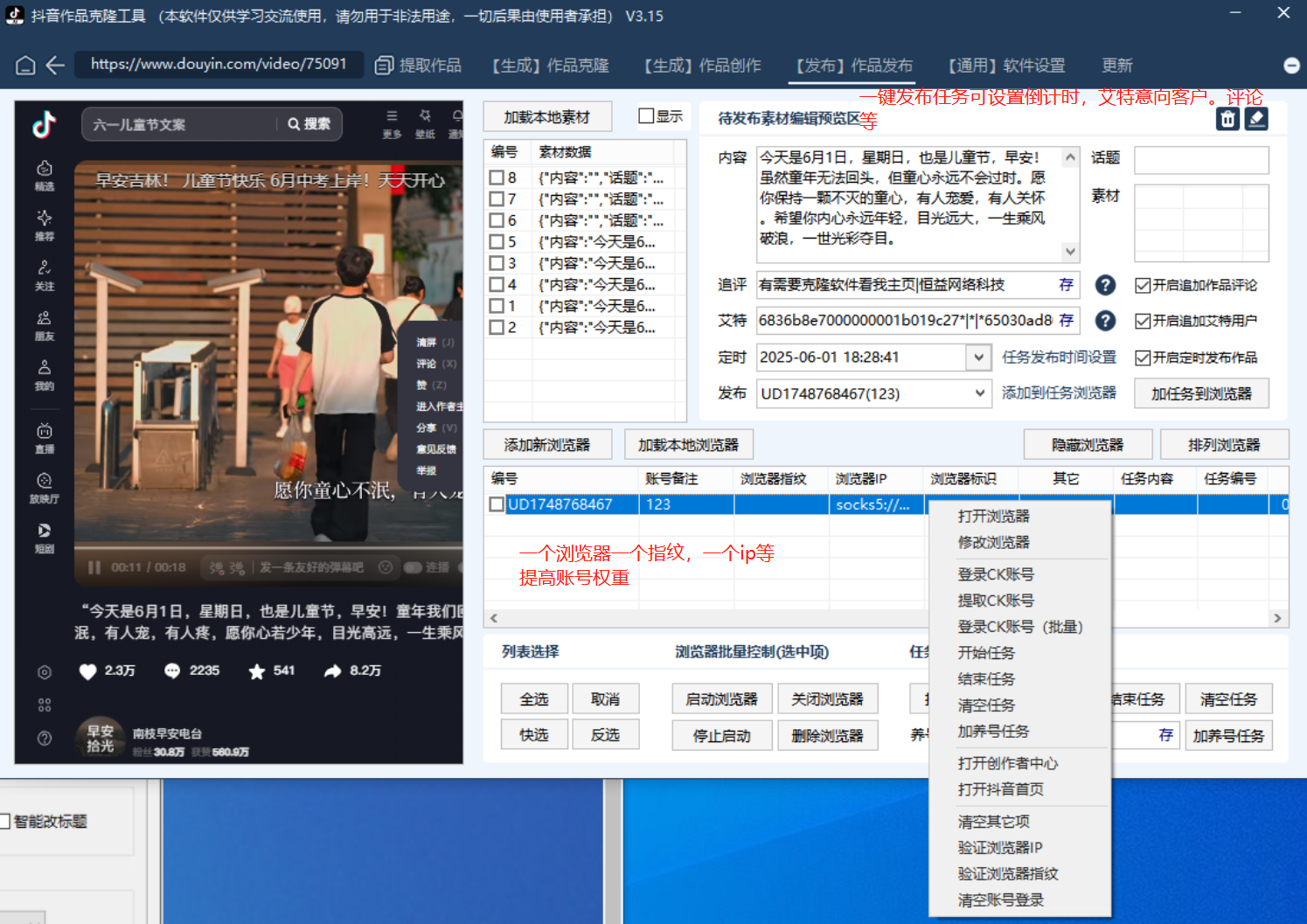
Task: Open the 定时 date picker dropdown
Action: [979, 357]
